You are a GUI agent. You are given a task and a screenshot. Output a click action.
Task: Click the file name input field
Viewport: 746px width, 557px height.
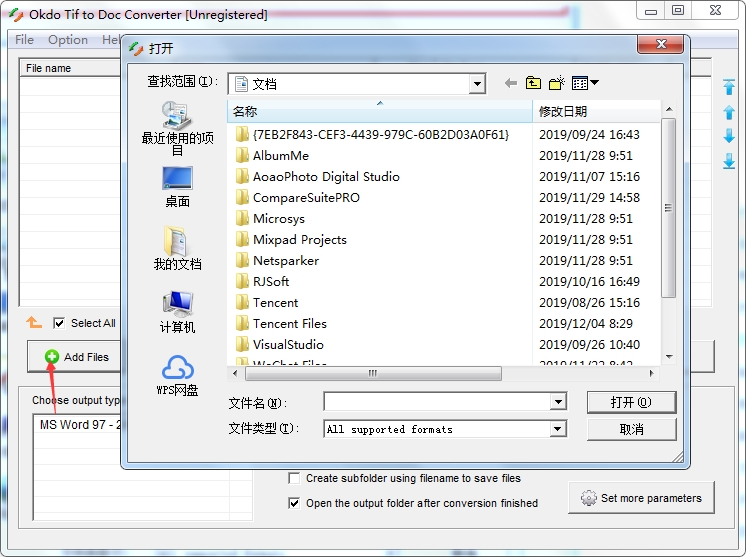(437, 402)
